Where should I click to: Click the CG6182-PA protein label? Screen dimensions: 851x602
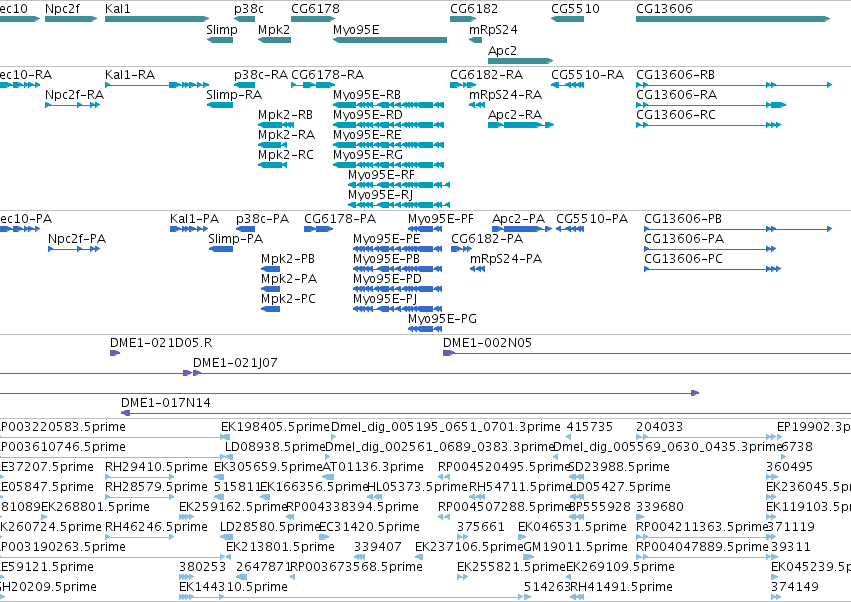pos(487,239)
